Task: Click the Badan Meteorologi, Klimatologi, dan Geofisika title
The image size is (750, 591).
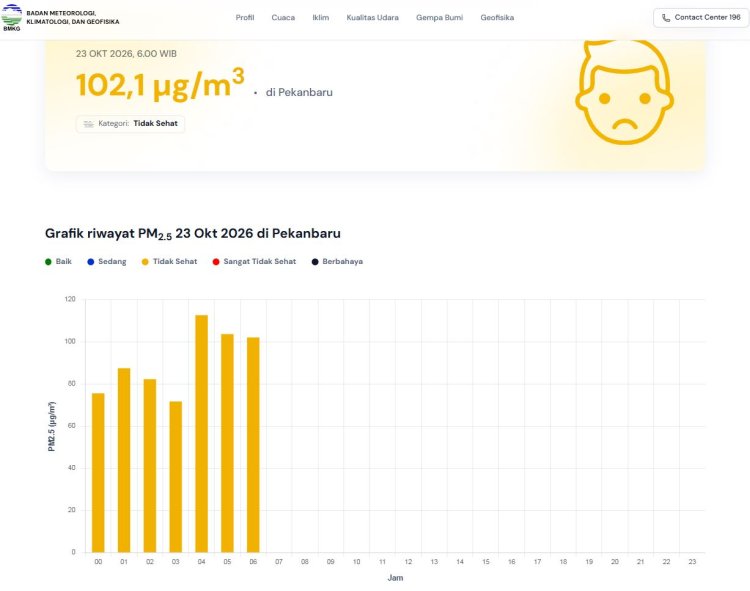Action: coord(73,17)
